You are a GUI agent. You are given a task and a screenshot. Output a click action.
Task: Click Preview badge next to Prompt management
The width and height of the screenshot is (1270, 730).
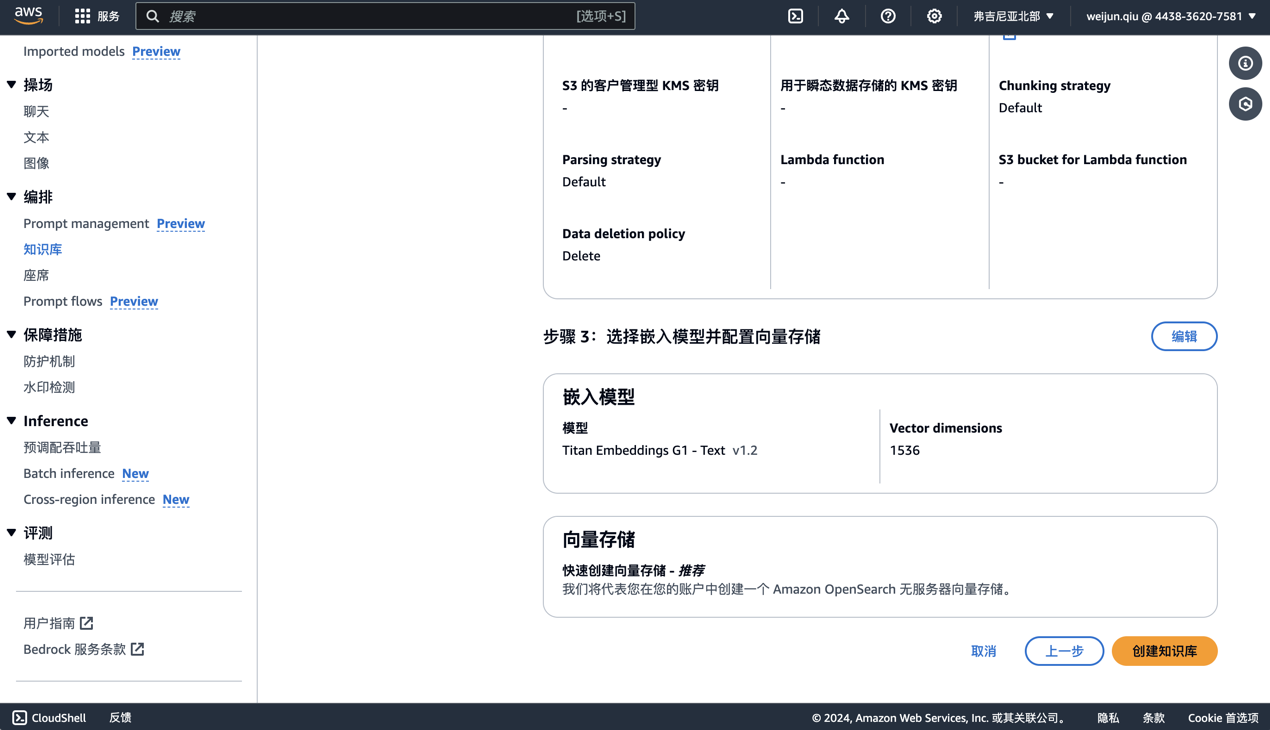click(x=181, y=223)
